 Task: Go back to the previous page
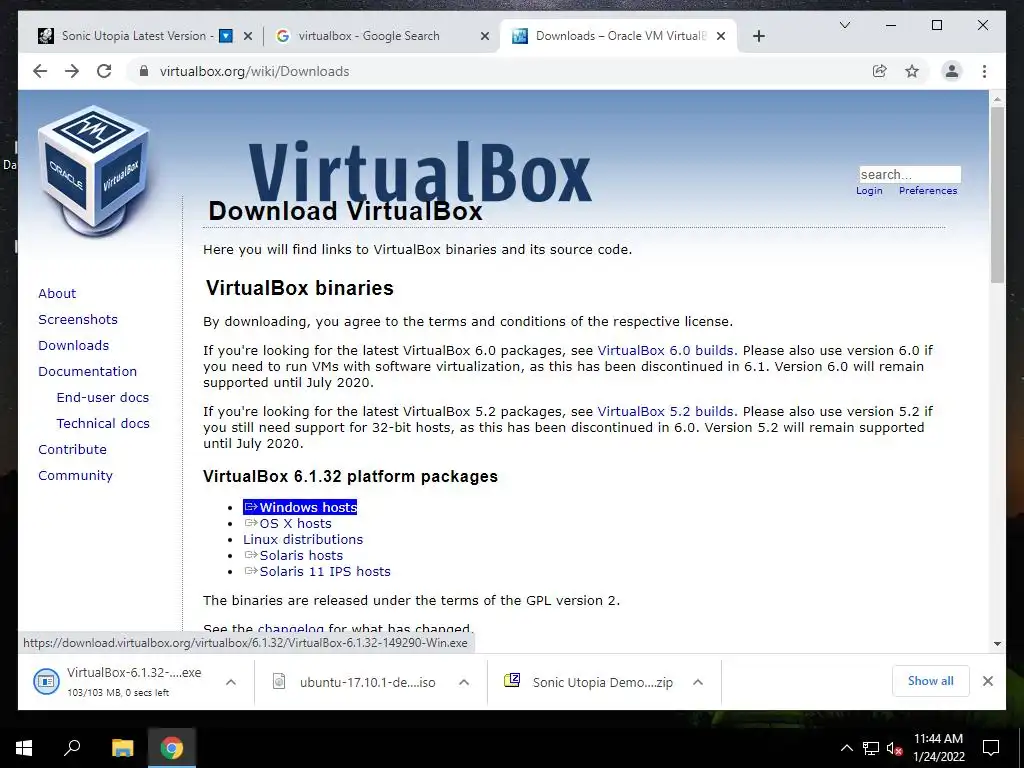(x=40, y=71)
